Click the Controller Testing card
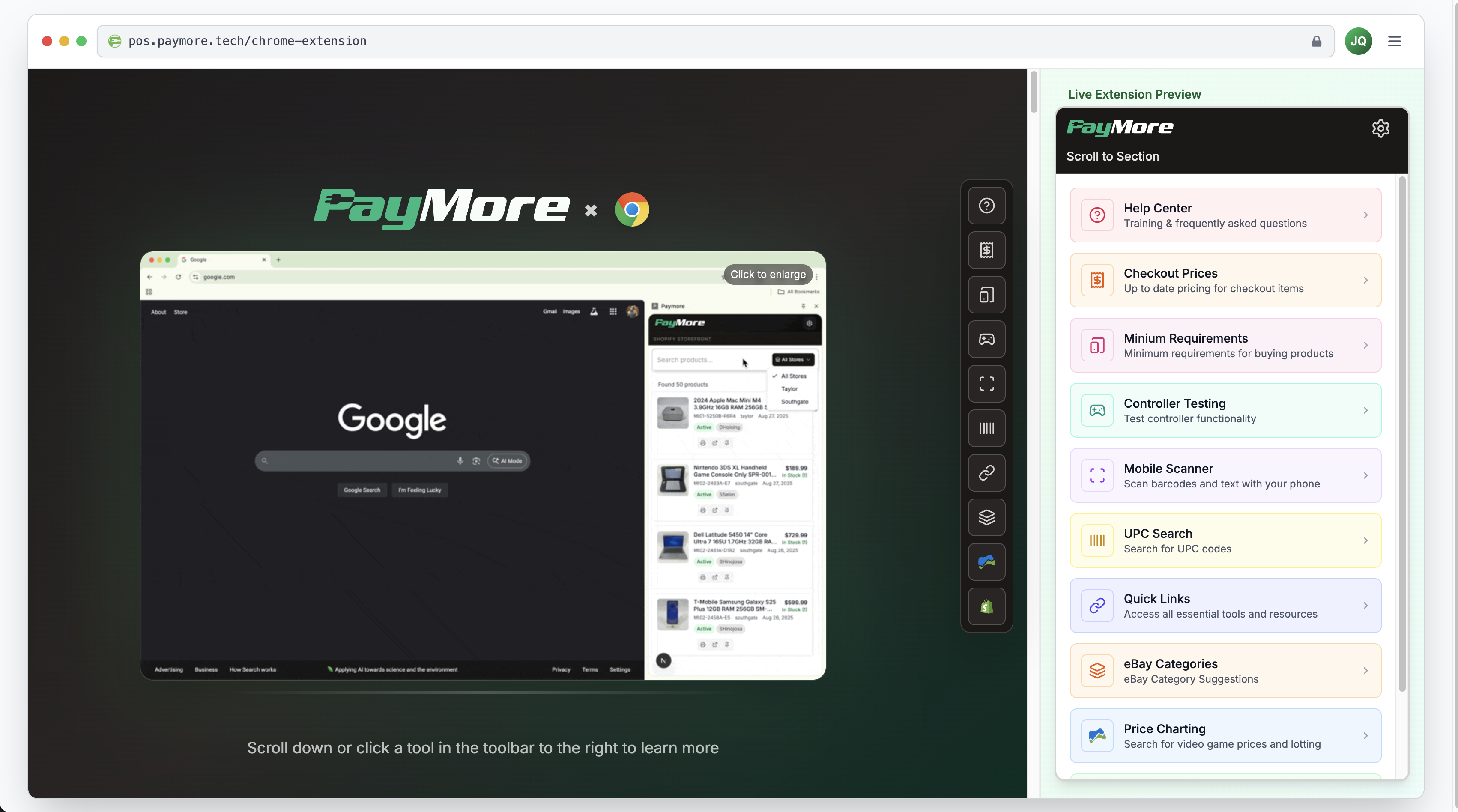The width and height of the screenshot is (1458, 812). 1225,410
